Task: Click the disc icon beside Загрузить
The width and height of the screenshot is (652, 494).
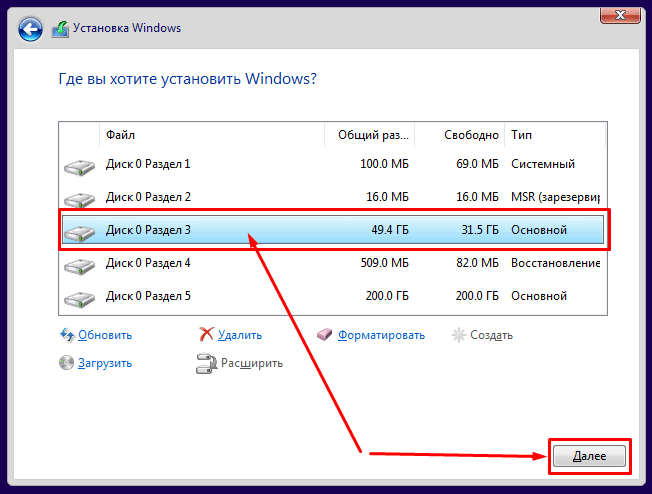Action: tap(66, 363)
